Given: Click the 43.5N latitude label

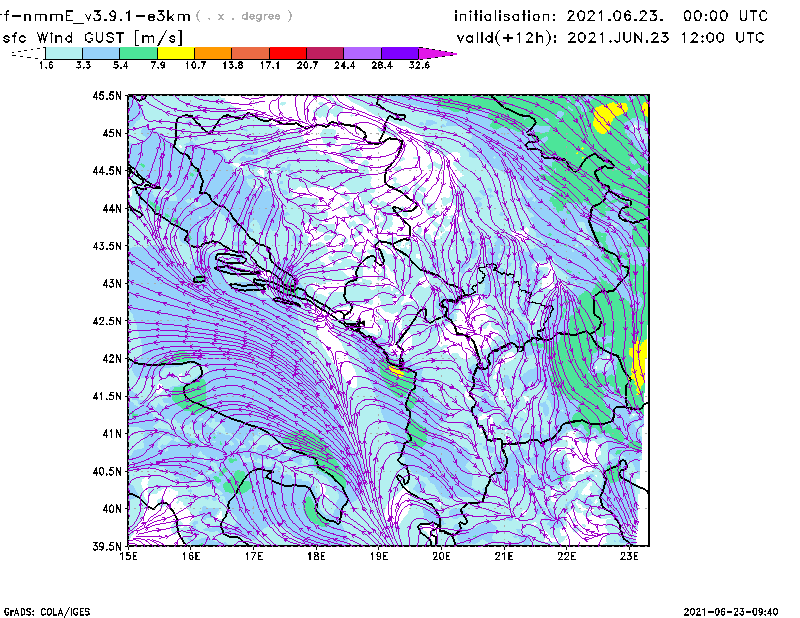Looking at the screenshot, I should [107, 246].
